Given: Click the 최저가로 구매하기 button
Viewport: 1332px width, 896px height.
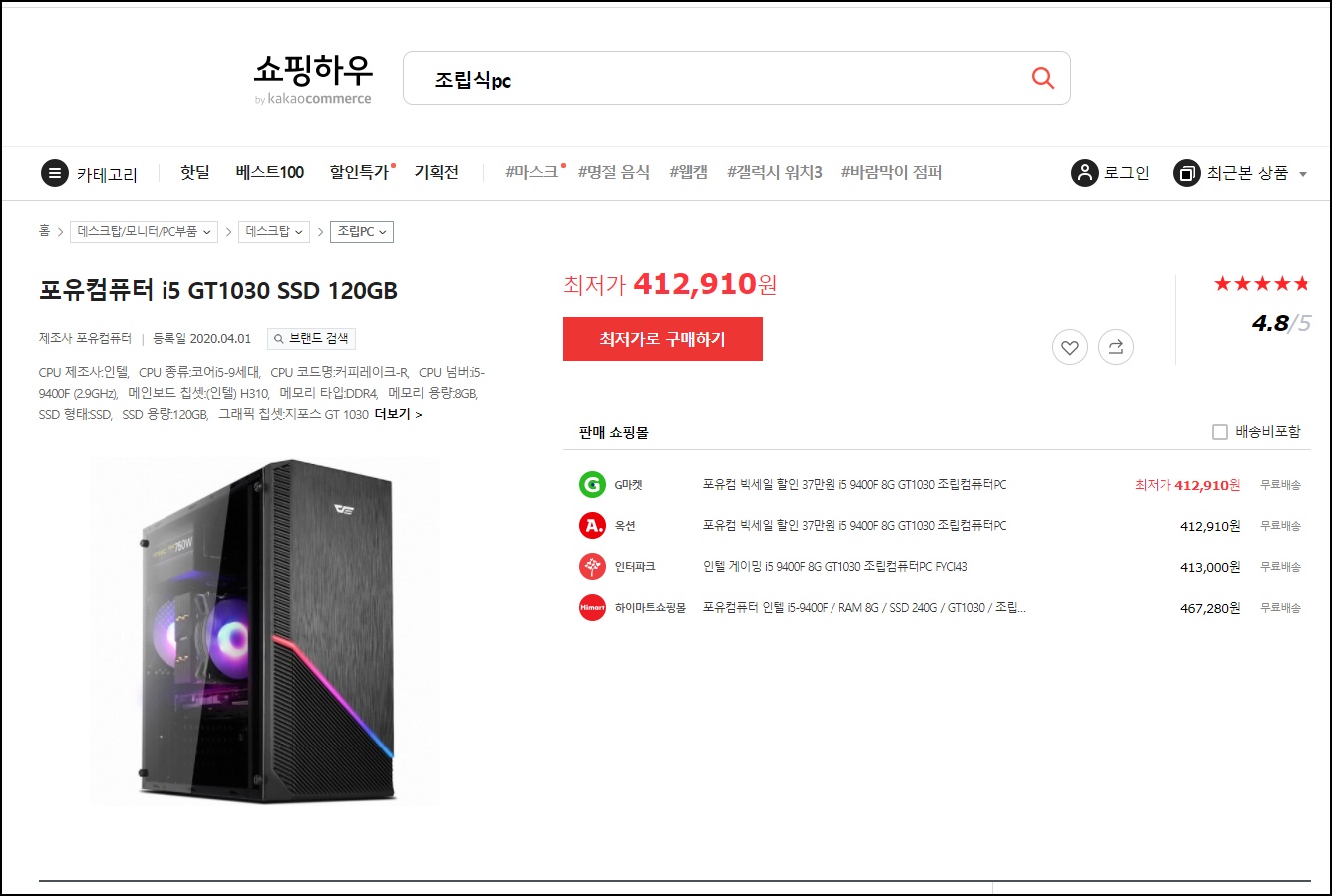Looking at the screenshot, I should pyautogui.click(x=663, y=339).
